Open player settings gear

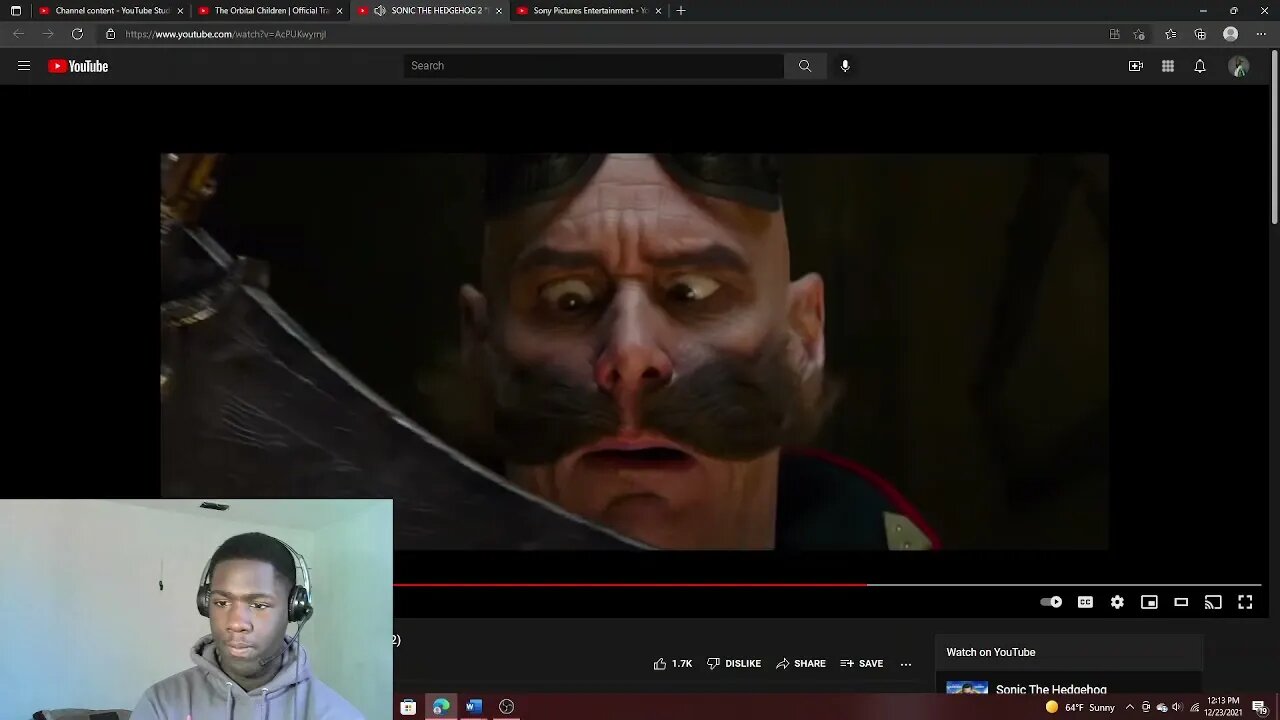tap(1117, 602)
